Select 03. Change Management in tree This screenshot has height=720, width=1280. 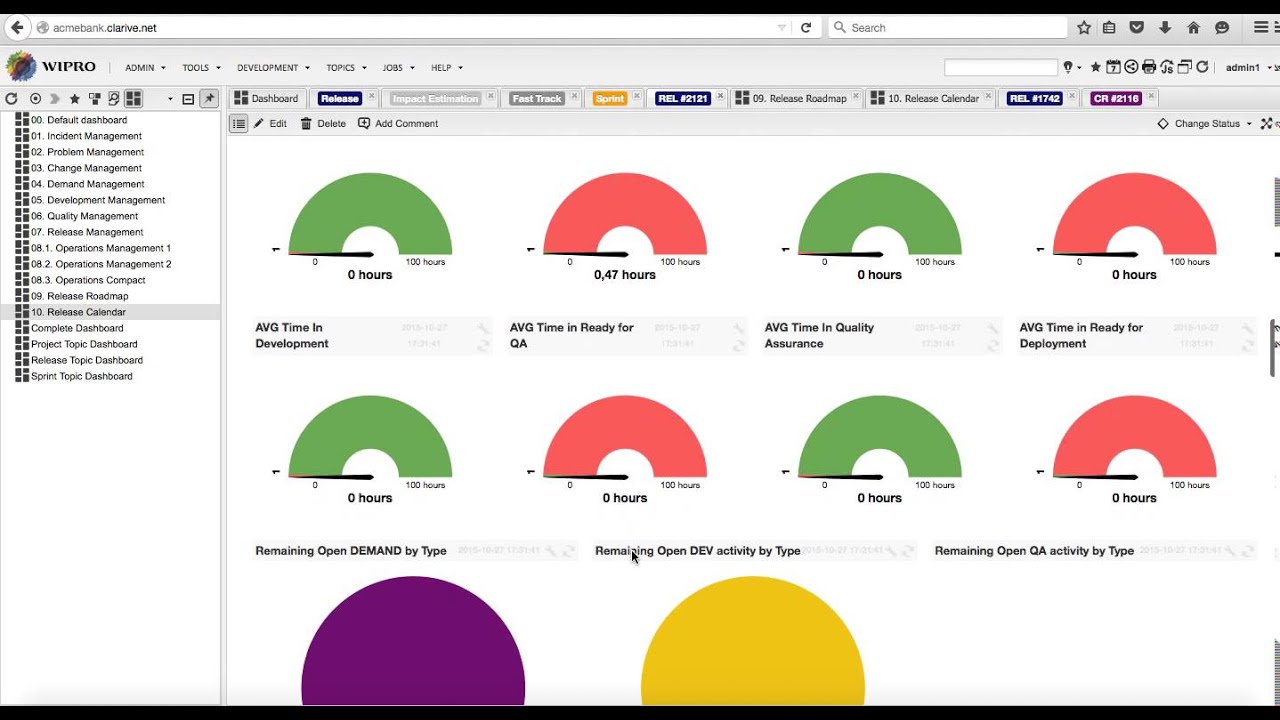[86, 168]
